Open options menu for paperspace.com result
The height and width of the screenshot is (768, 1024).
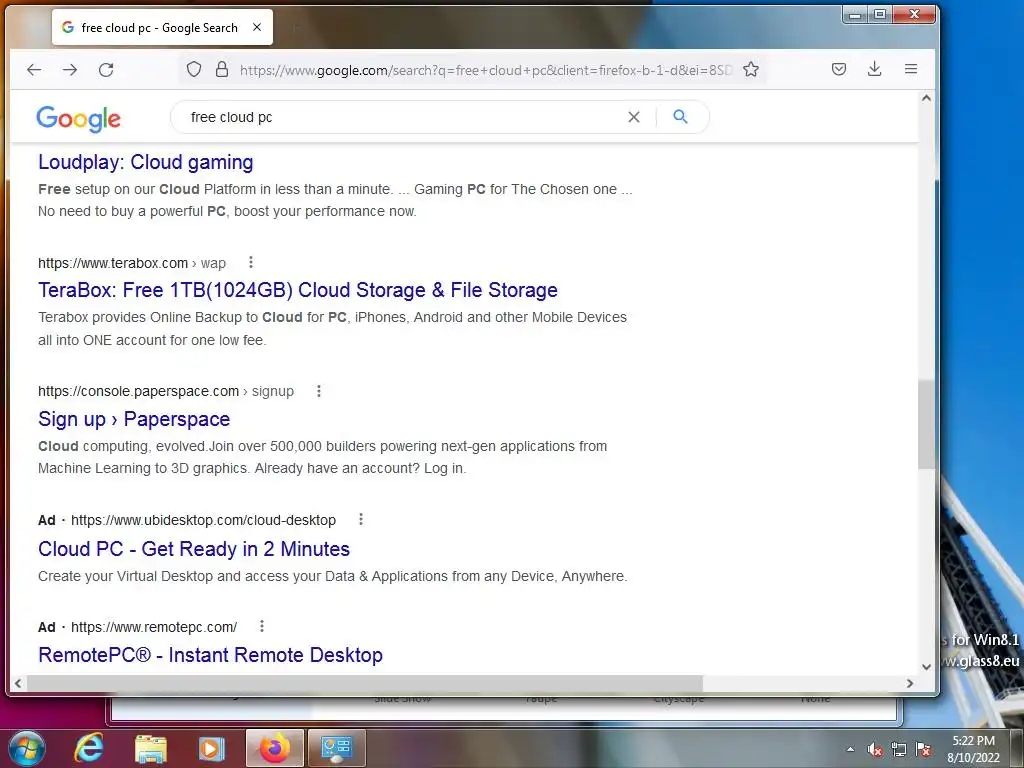click(x=319, y=391)
